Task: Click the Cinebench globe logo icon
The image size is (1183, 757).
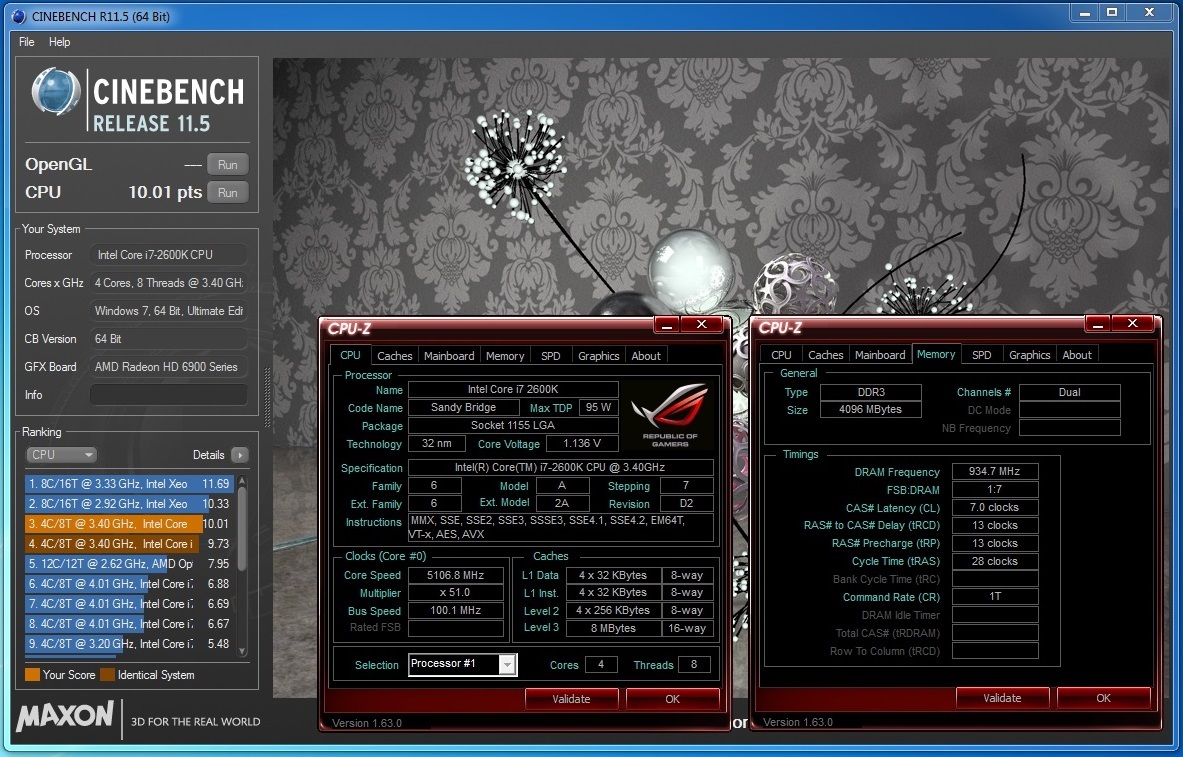Action: [x=56, y=91]
